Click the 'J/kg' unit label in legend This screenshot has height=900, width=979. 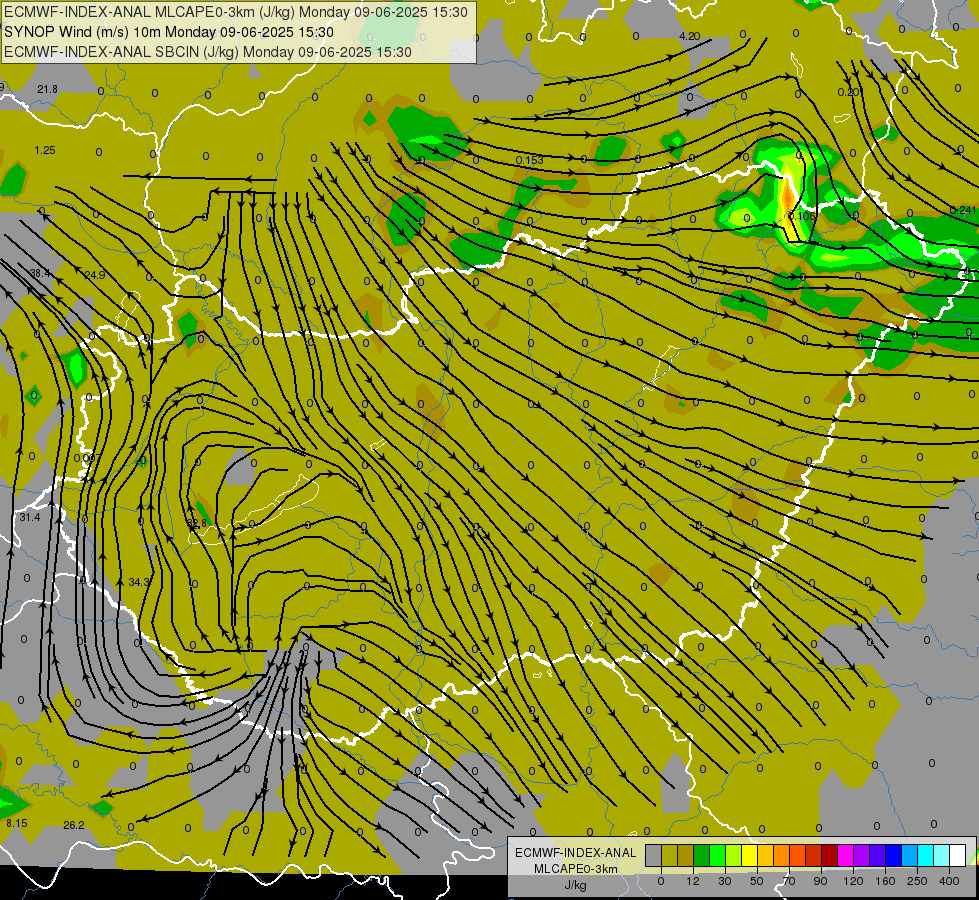point(575,885)
